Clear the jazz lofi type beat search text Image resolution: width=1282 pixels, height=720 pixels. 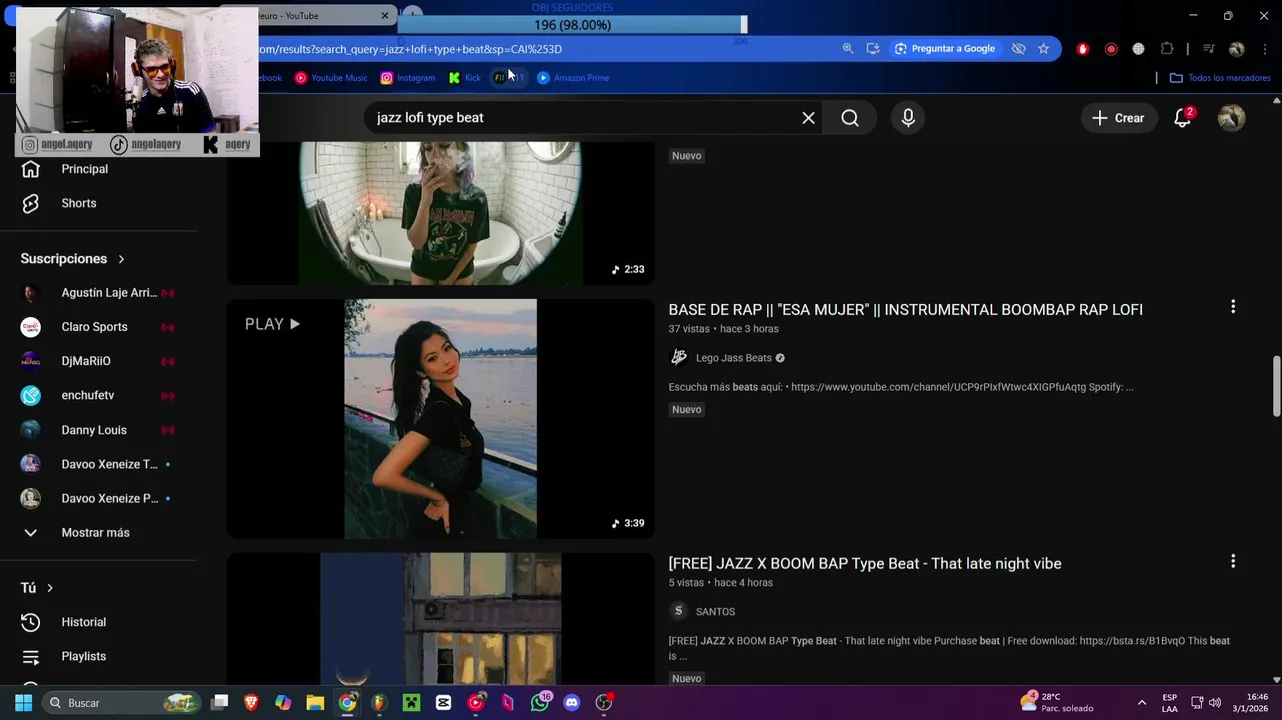coord(808,118)
